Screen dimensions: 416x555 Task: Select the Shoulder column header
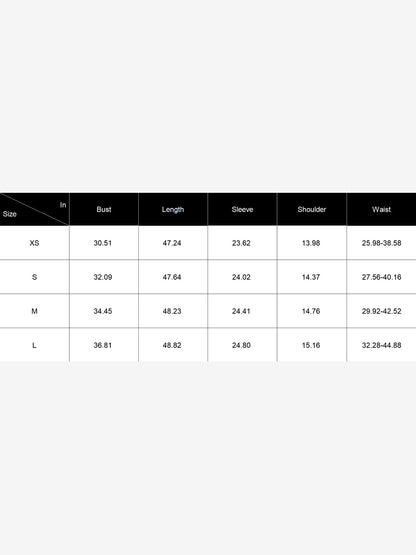pos(312,209)
